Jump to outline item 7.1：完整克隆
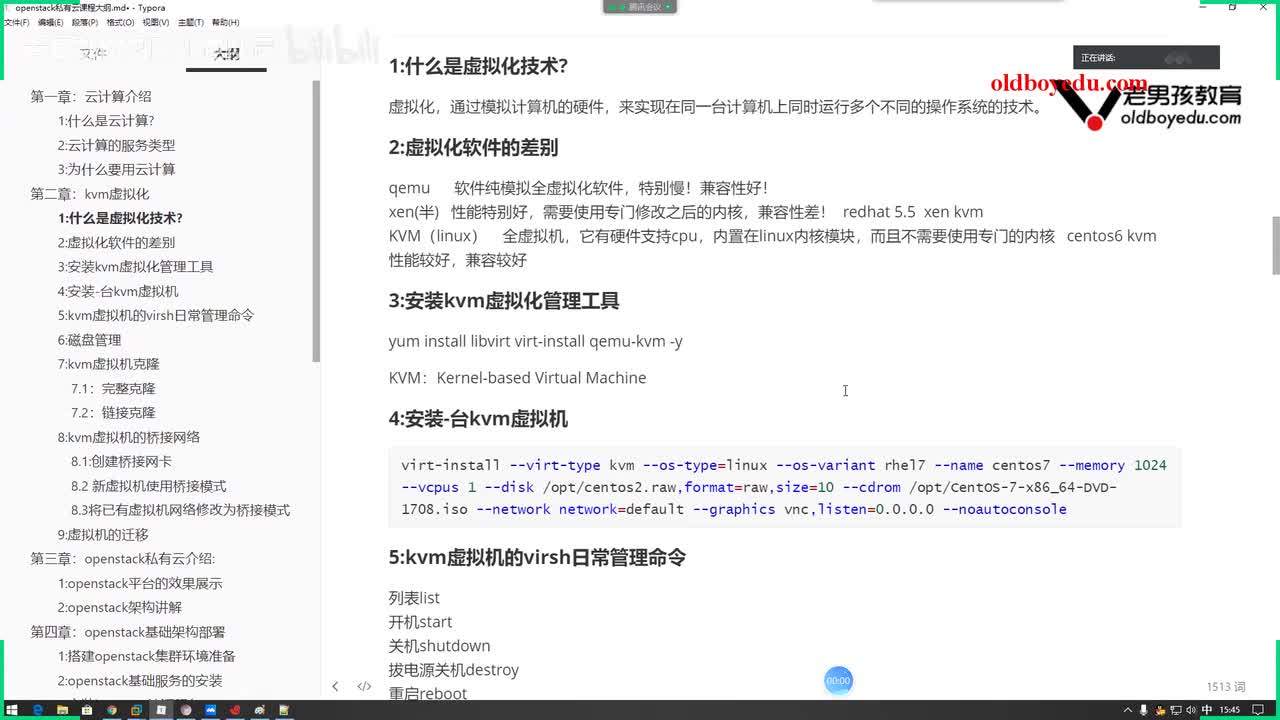Viewport: 1280px width, 720px height. tap(113, 389)
